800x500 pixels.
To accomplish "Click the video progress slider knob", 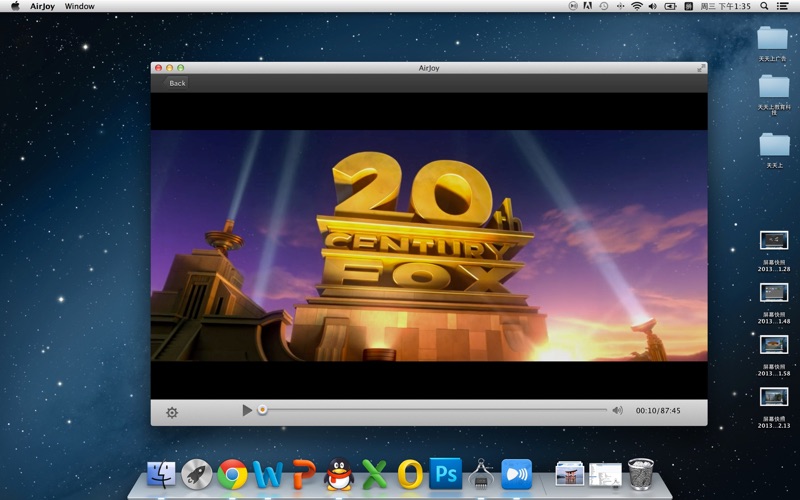I will pos(262,410).
